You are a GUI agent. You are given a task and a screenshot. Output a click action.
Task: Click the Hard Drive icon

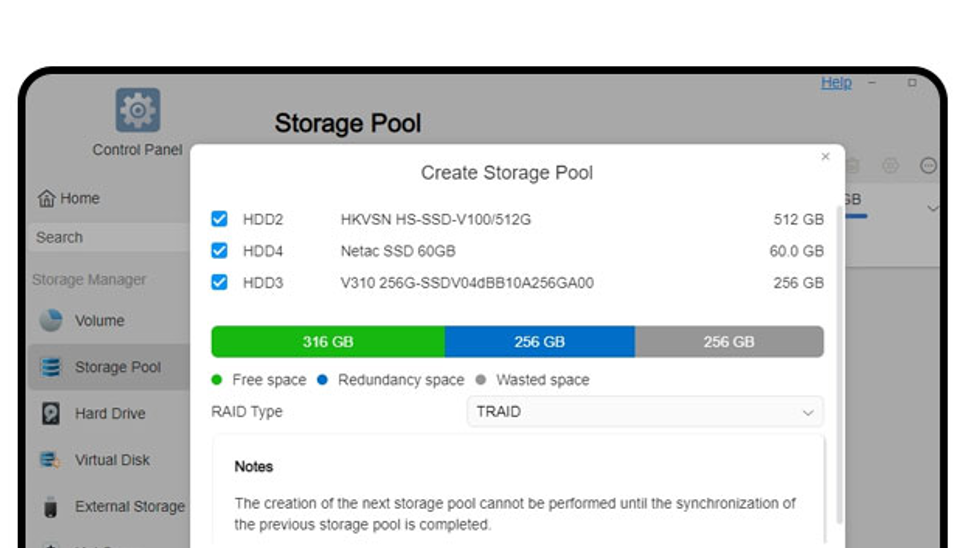pyautogui.click(x=51, y=413)
